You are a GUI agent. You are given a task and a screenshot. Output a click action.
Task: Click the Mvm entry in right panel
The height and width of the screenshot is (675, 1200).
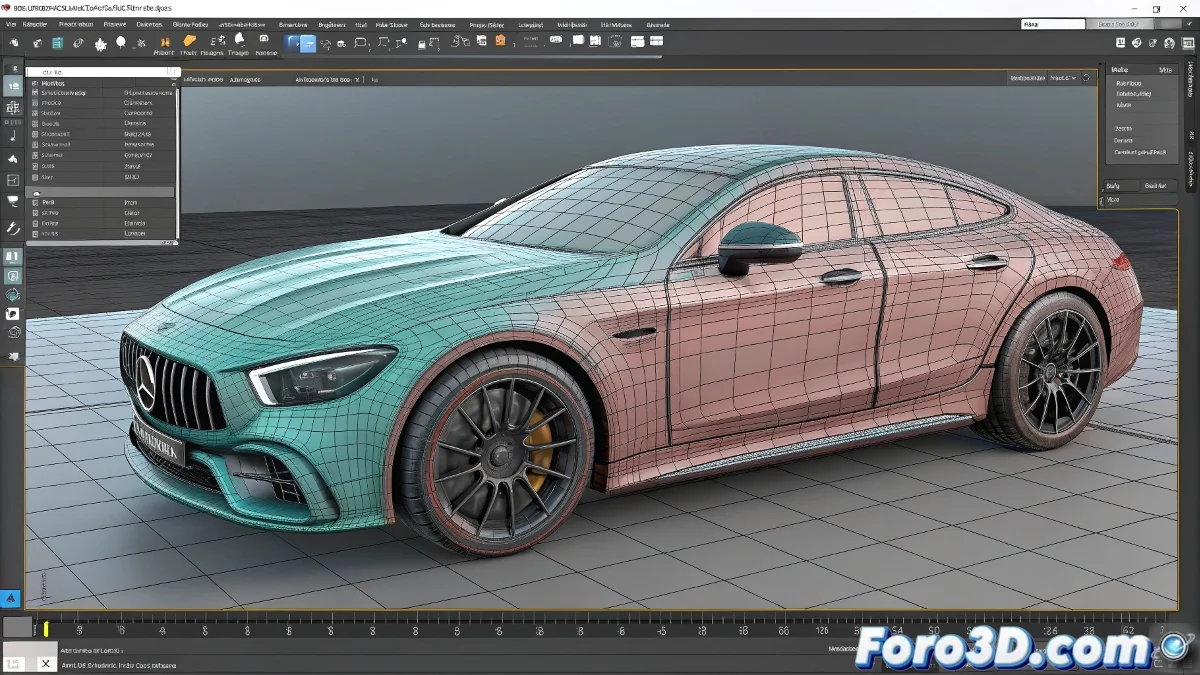click(1123, 105)
